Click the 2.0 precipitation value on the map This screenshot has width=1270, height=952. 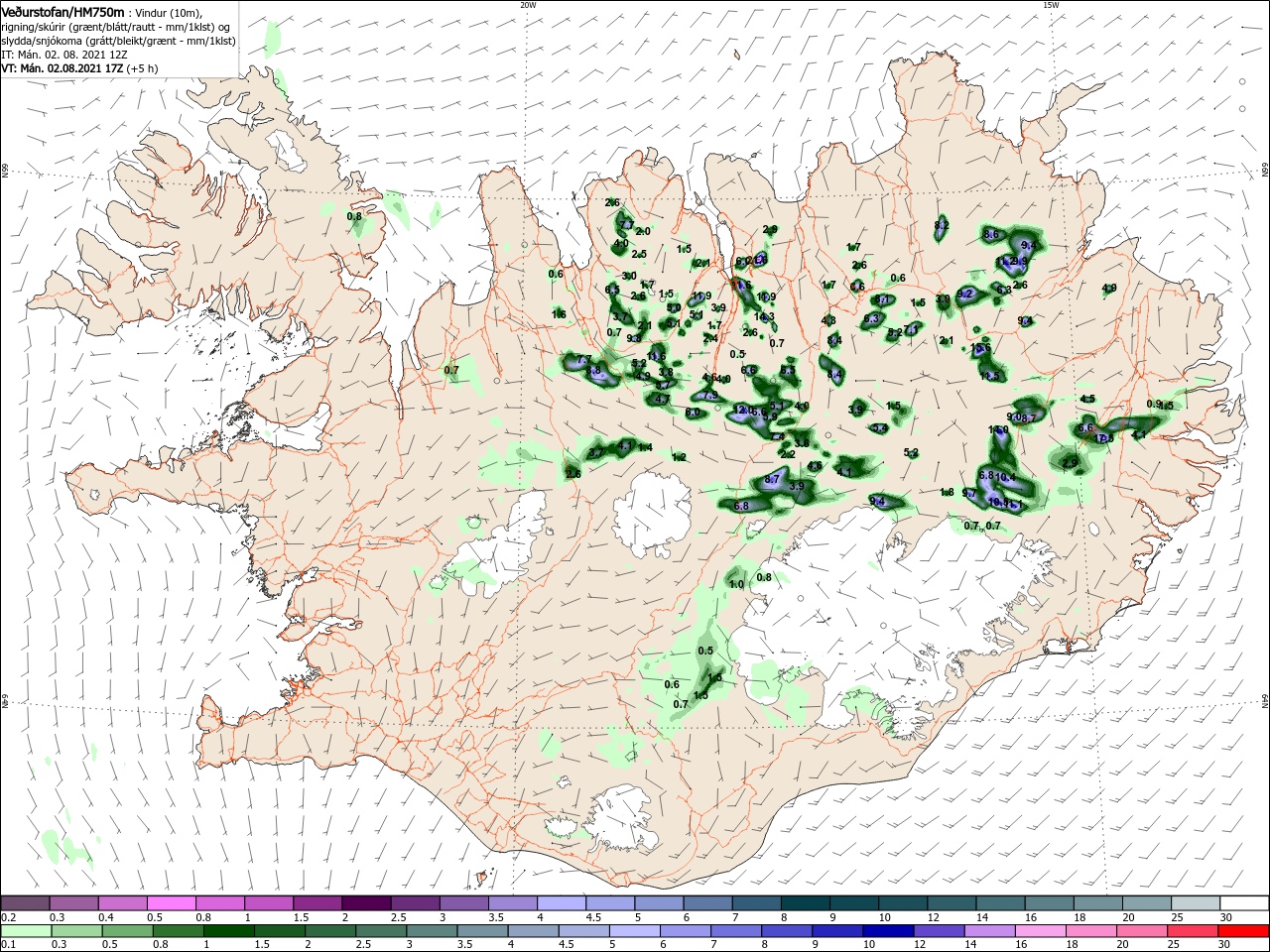coord(643,231)
